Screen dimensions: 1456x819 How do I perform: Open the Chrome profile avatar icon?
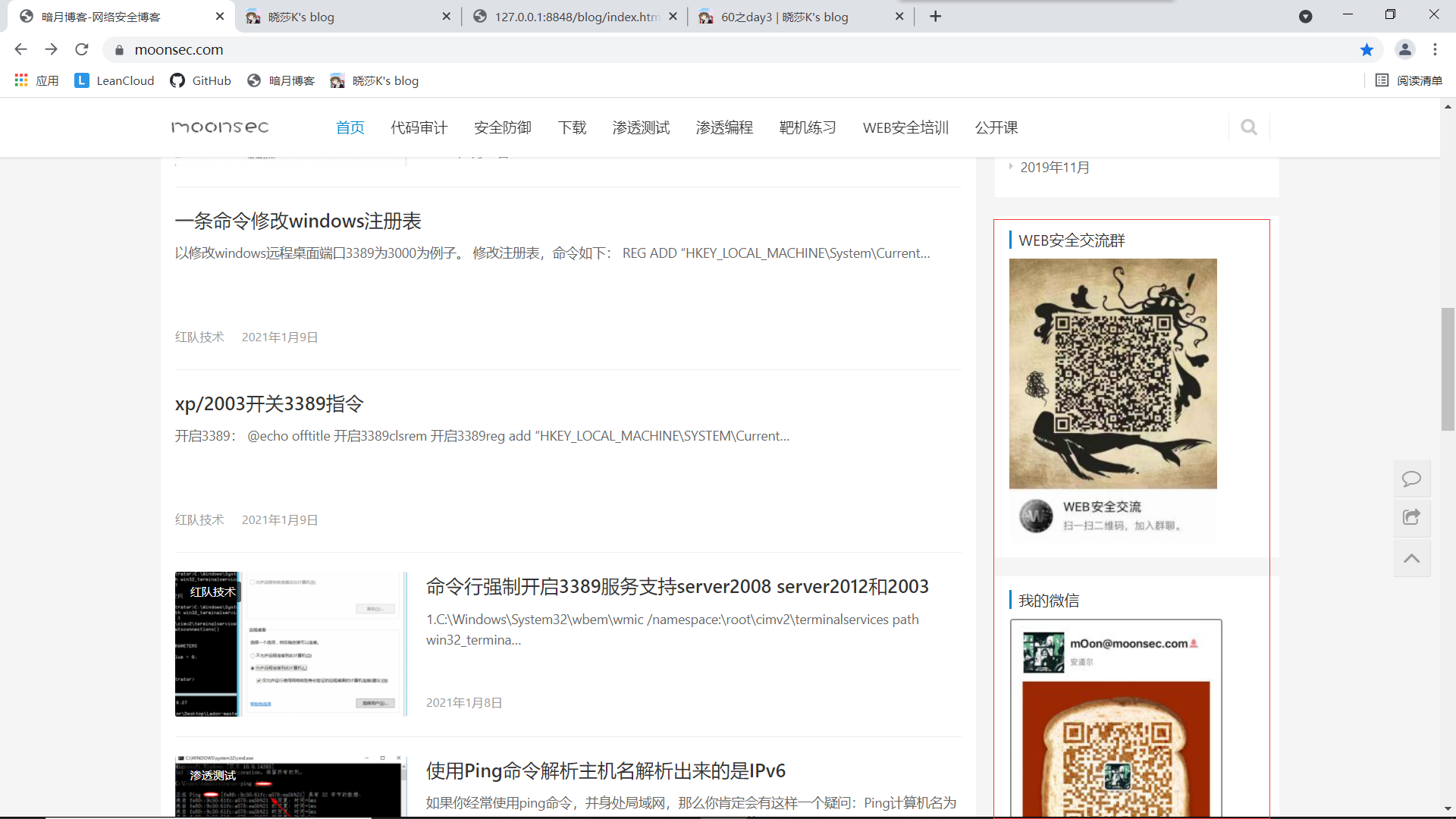[x=1404, y=49]
